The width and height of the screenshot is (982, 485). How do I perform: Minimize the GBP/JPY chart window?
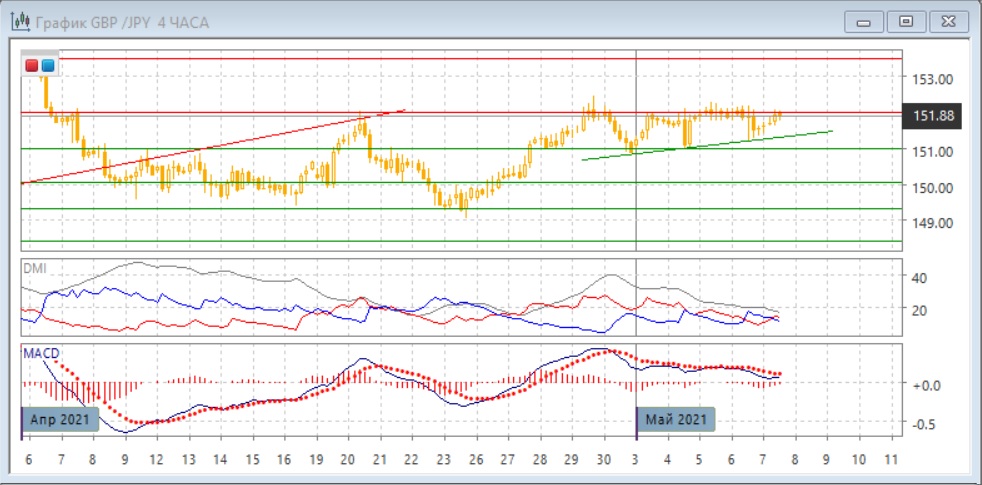[864, 21]
